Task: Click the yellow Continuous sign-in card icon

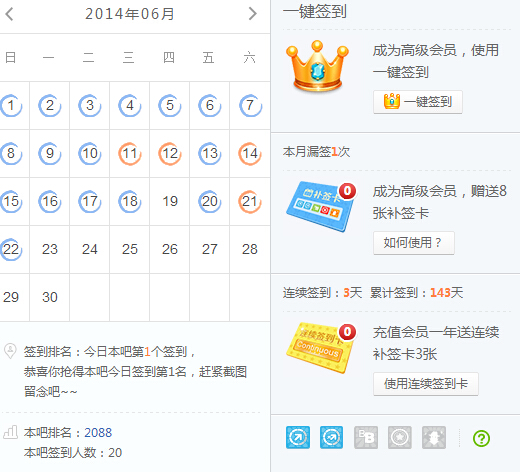Action: coord(321,348)
